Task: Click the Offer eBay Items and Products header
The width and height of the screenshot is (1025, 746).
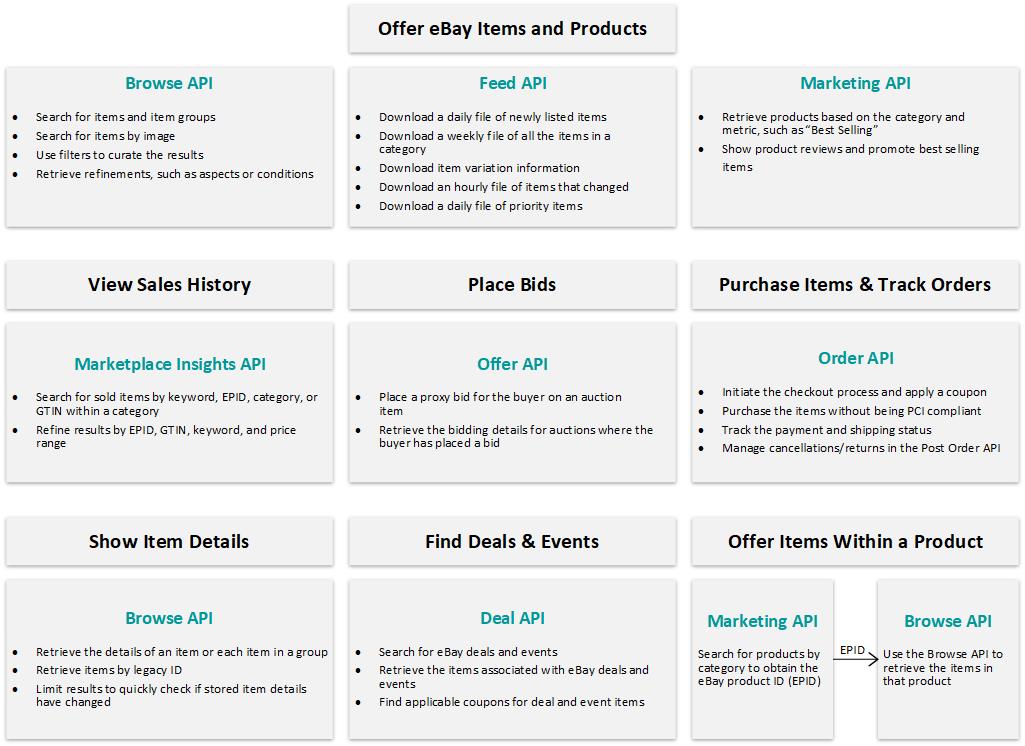Action: point(512,29)
